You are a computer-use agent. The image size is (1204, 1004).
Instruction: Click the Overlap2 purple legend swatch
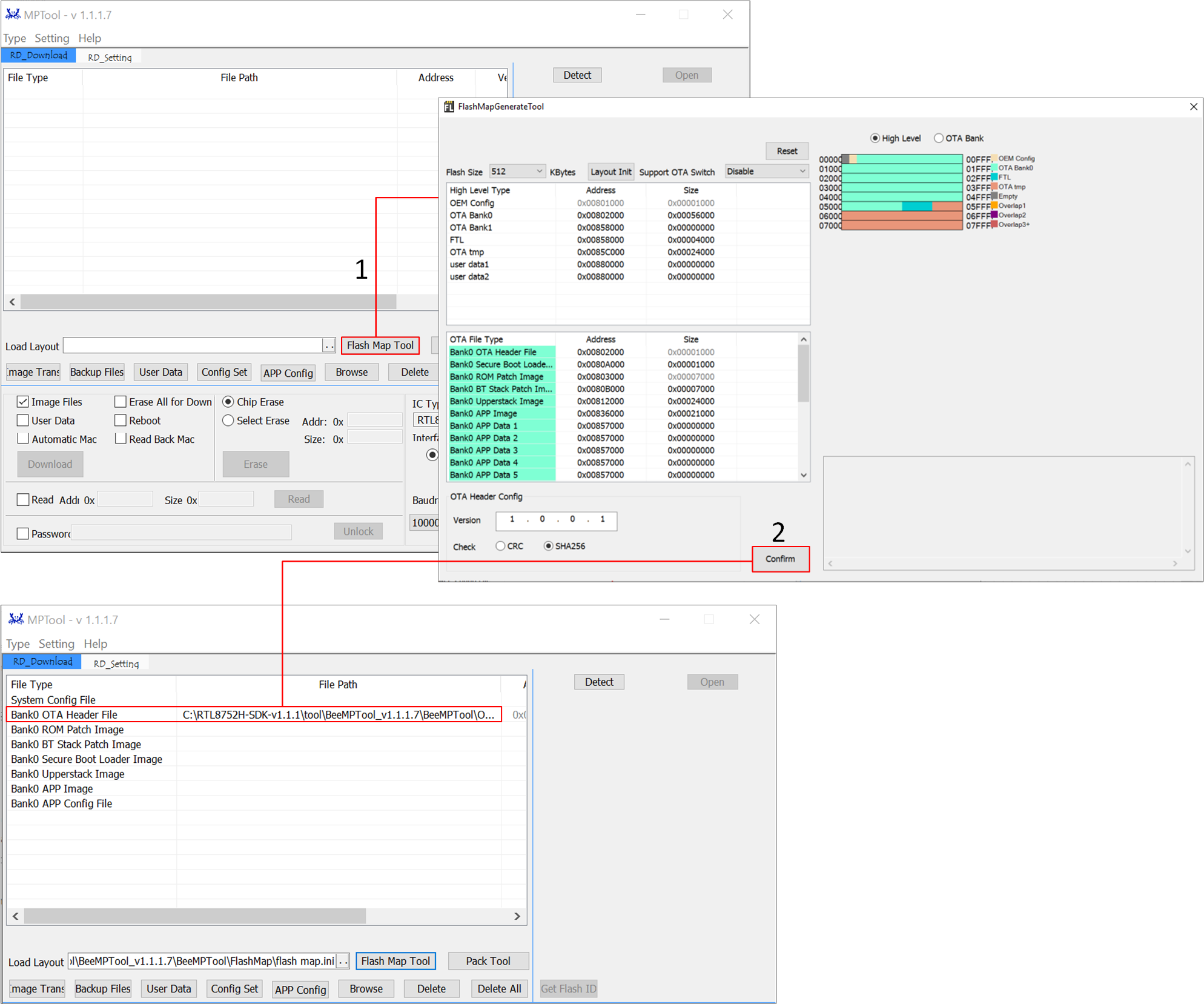pos(994,215)
